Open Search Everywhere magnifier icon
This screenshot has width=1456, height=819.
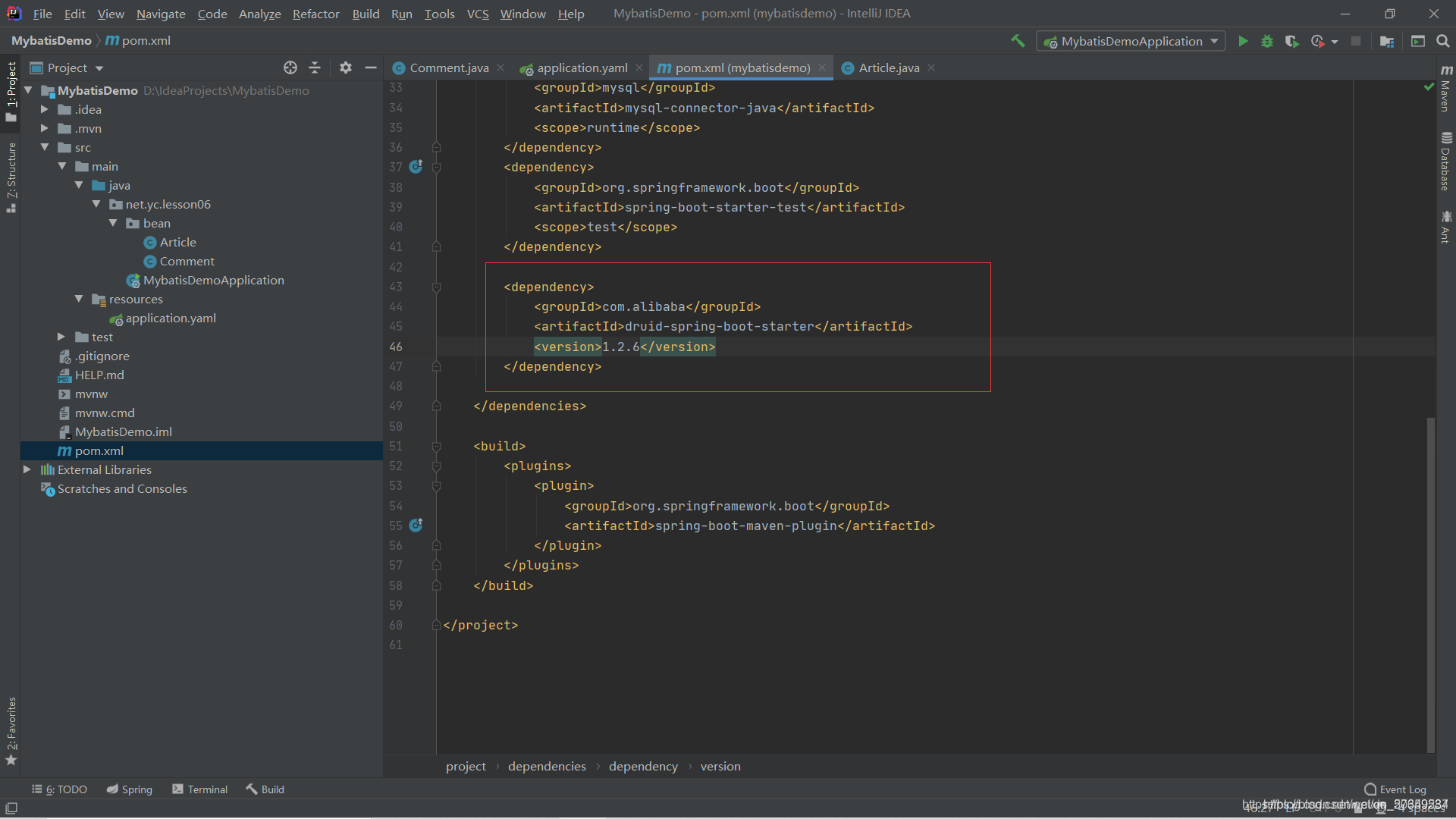[1442, 41]
